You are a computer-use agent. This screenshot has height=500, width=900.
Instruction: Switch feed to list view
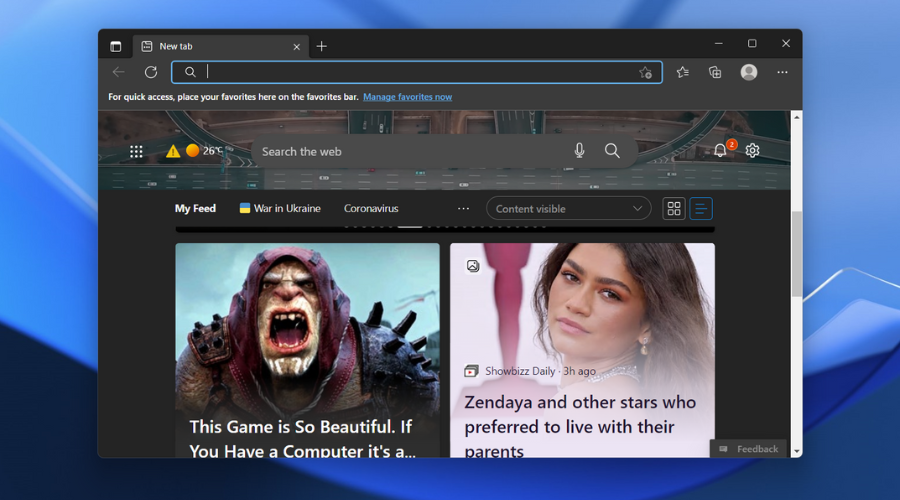click(x=701, y=208)
